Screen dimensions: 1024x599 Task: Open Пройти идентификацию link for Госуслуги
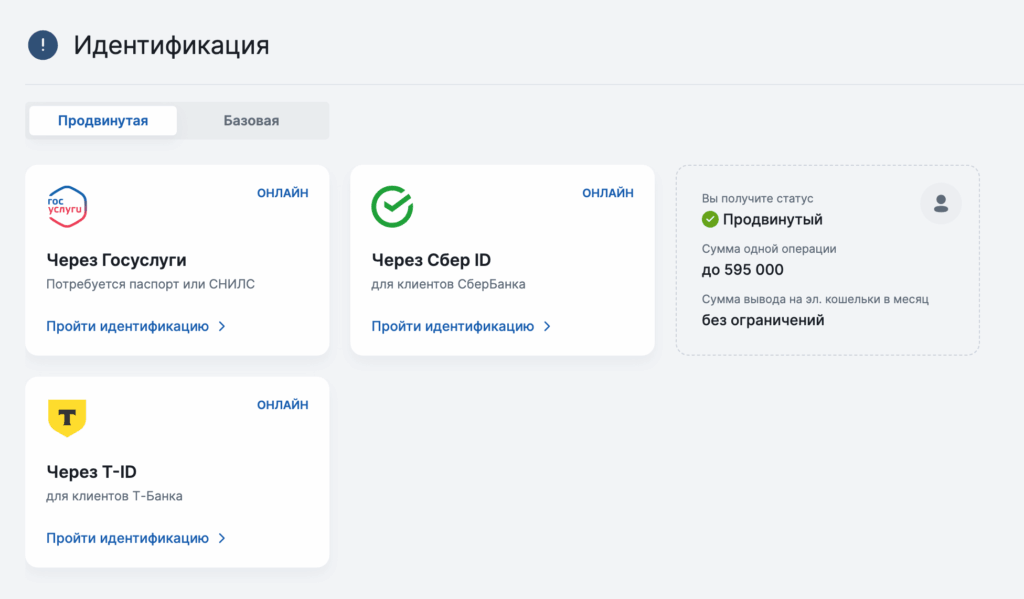click(x=136, y=326)
